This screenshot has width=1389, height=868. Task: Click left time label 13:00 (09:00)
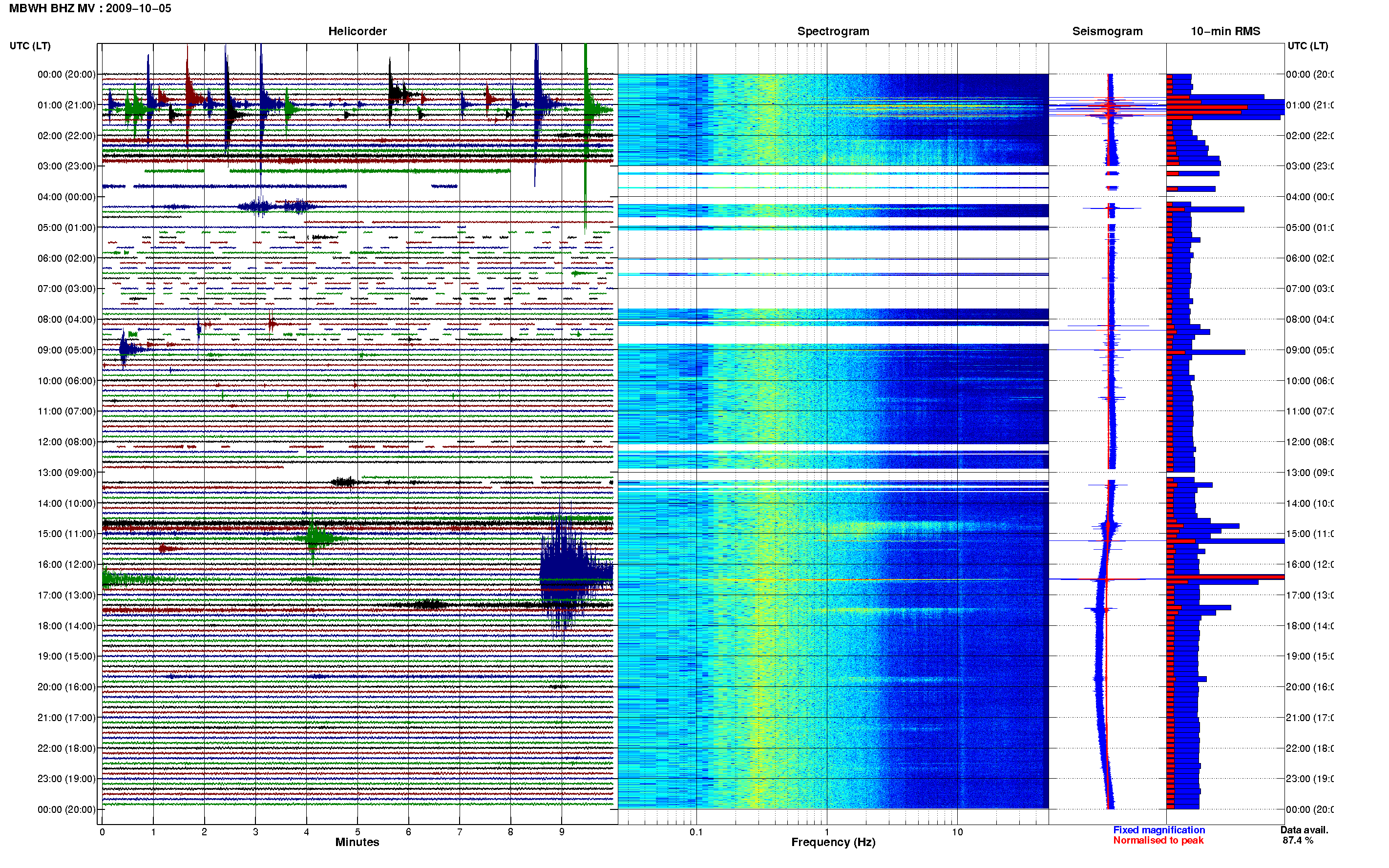pyautogui.click(x=66, y=473)
